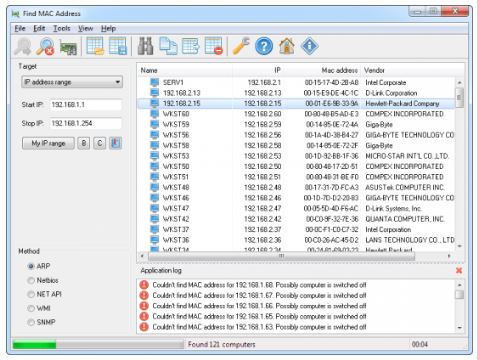Open the View menu
The image size is (477, 360).
point(86,28)
